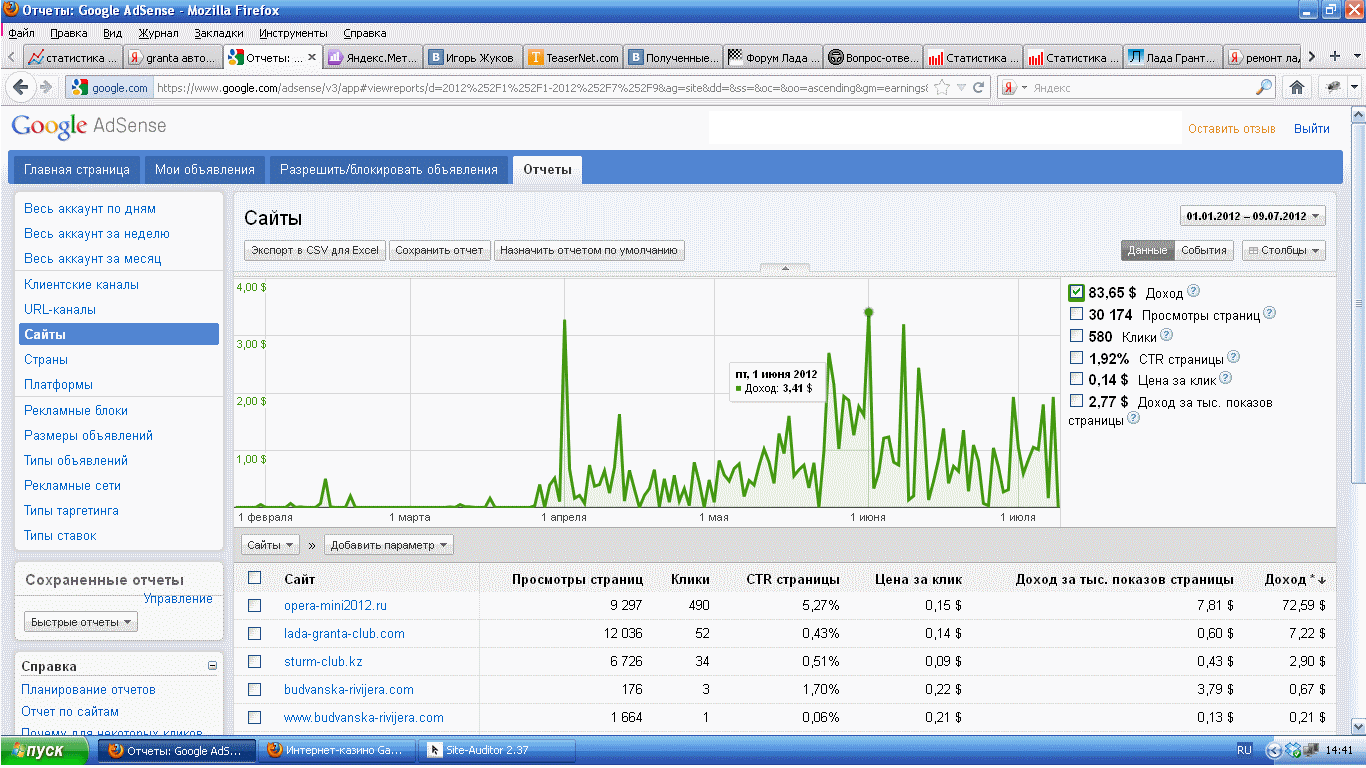Image resolution: width=1366 pixels, height=768 pixels.
Task: Click the RU language indicator in tray
Action: click(1244, 750)
